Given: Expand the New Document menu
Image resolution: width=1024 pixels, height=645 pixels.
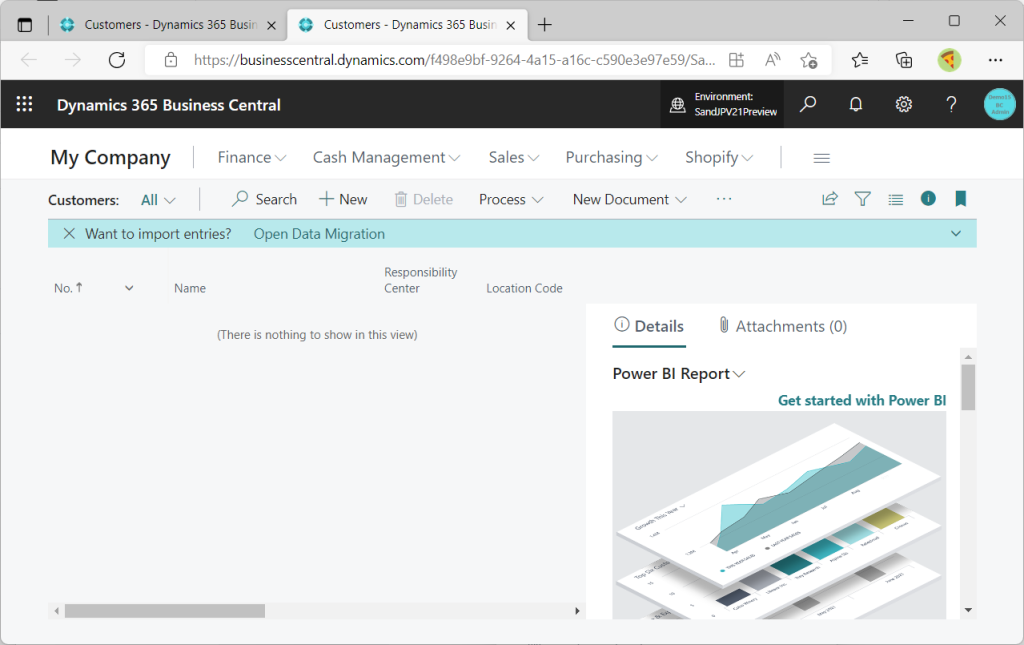Looking at the screenshot, I should coord(630,199).
